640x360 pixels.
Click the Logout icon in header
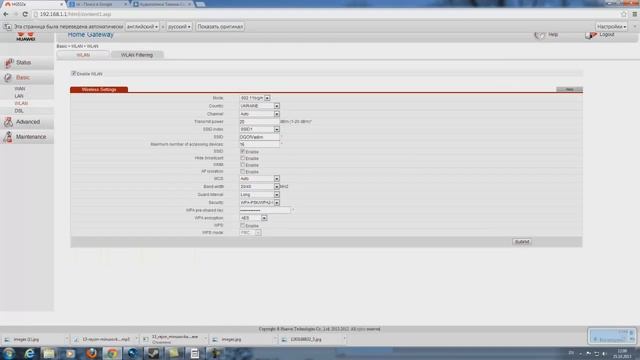point(590,35)
